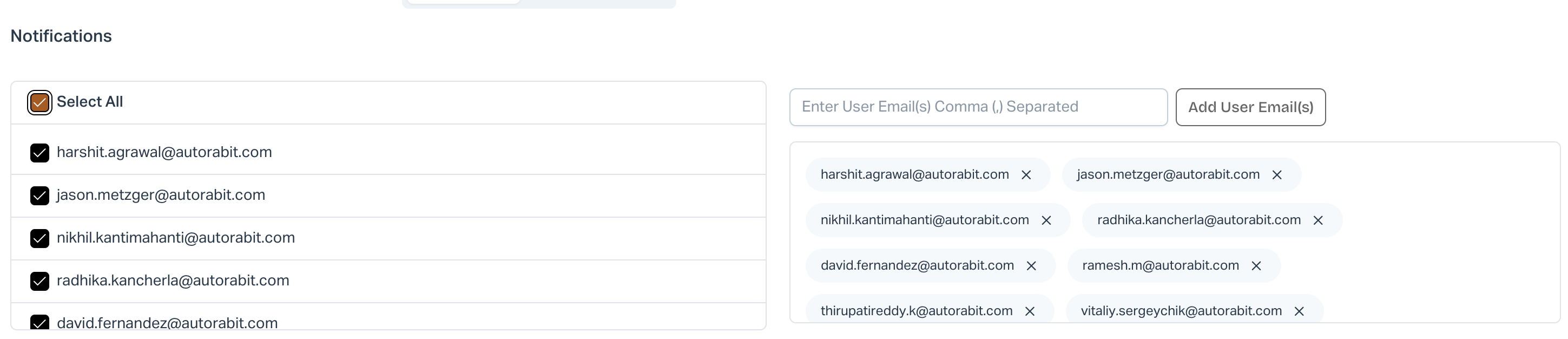Click the jason.metzger@autorabit.com list label
This screenshot has height=339, width=1568.
click(x=161, y=195)
